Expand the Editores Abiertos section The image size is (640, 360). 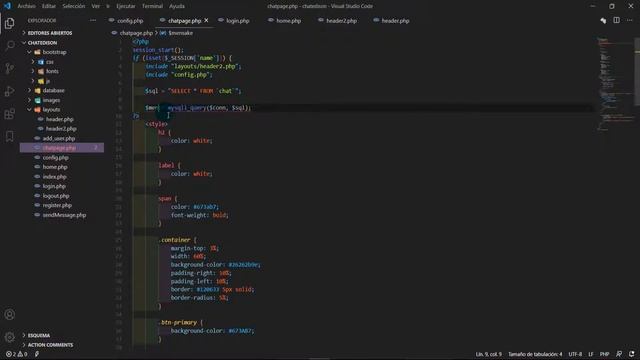tap(50, 33)
